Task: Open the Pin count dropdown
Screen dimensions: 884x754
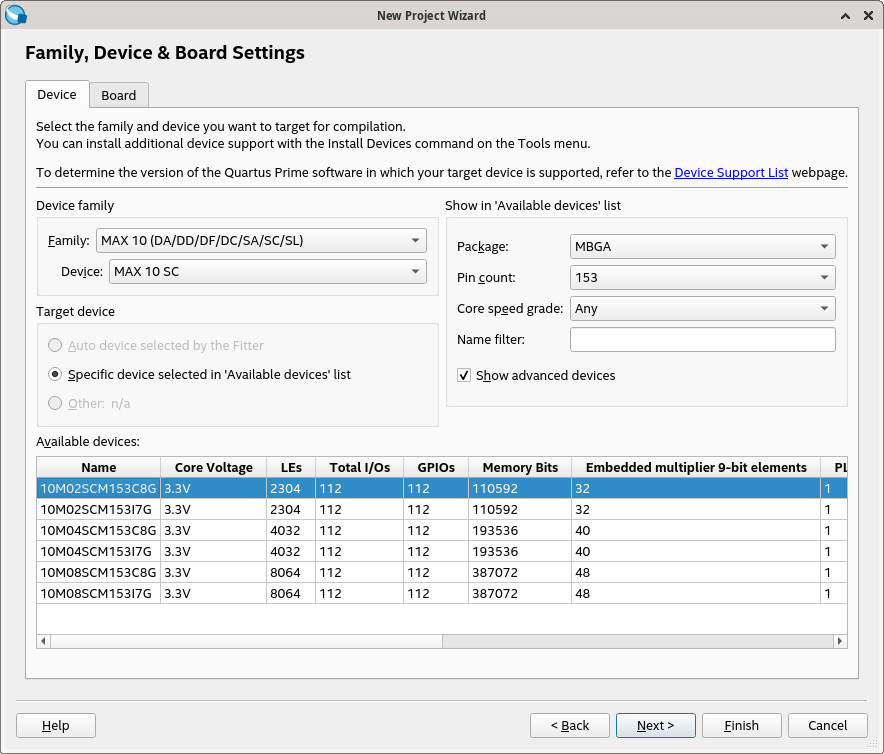Action: pyautogui.click(x=702, y=277)
